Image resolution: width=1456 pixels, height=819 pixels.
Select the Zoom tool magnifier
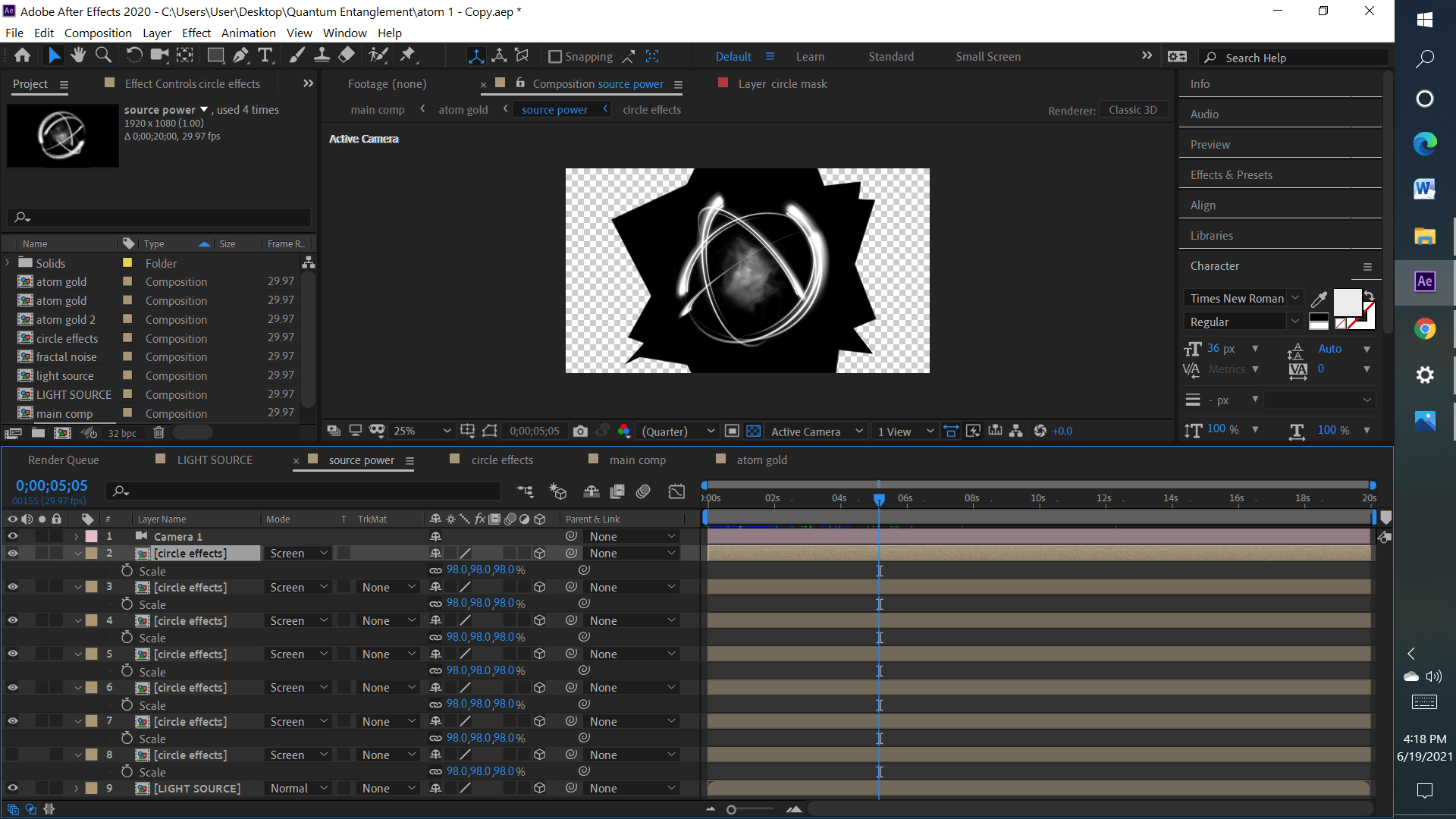tap(103, 55)
